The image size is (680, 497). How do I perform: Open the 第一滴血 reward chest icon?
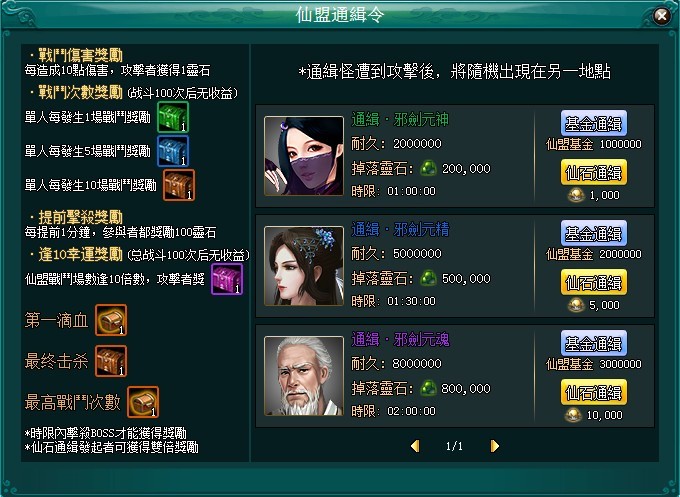pos(111,320)
